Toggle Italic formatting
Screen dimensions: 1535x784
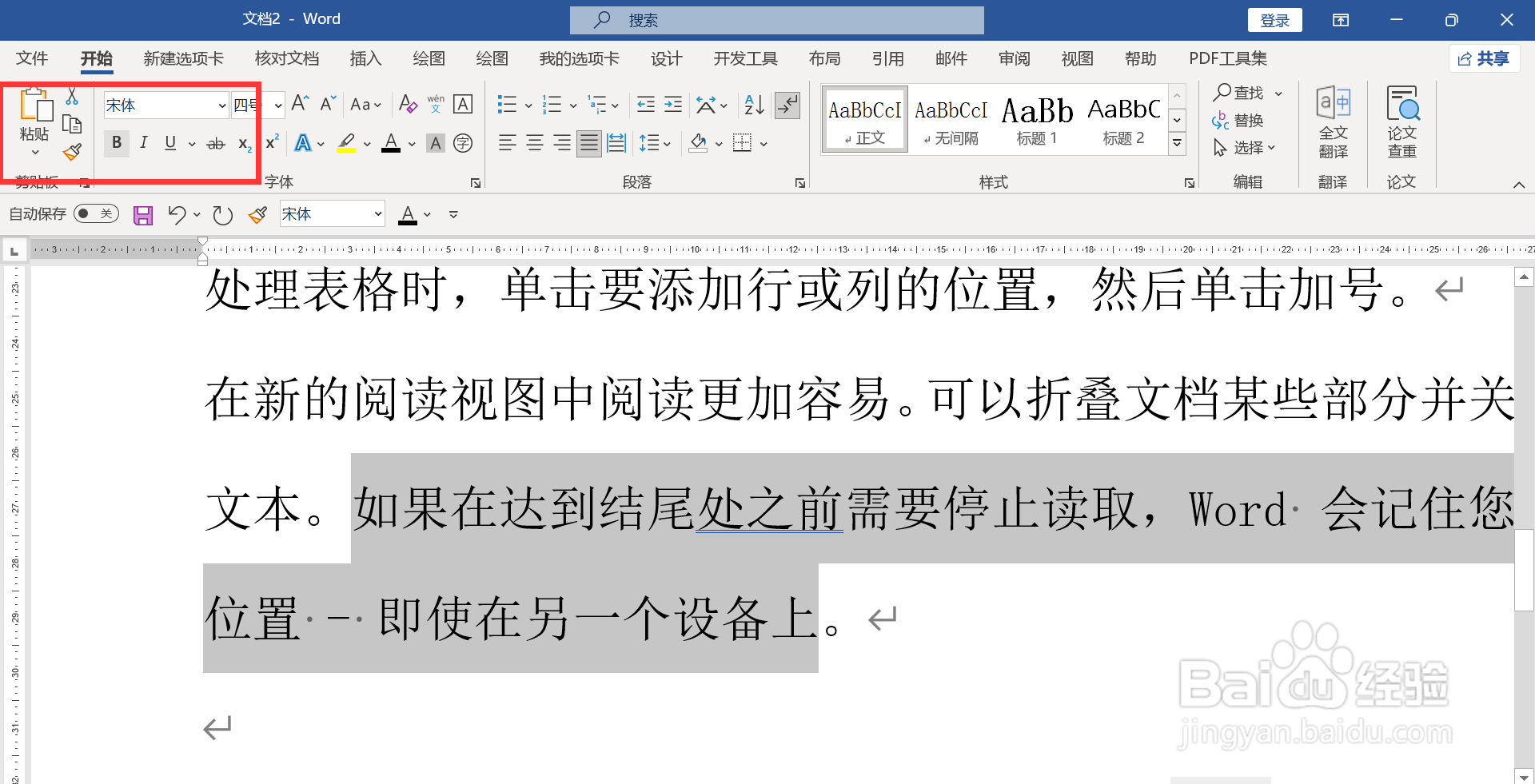144,143
